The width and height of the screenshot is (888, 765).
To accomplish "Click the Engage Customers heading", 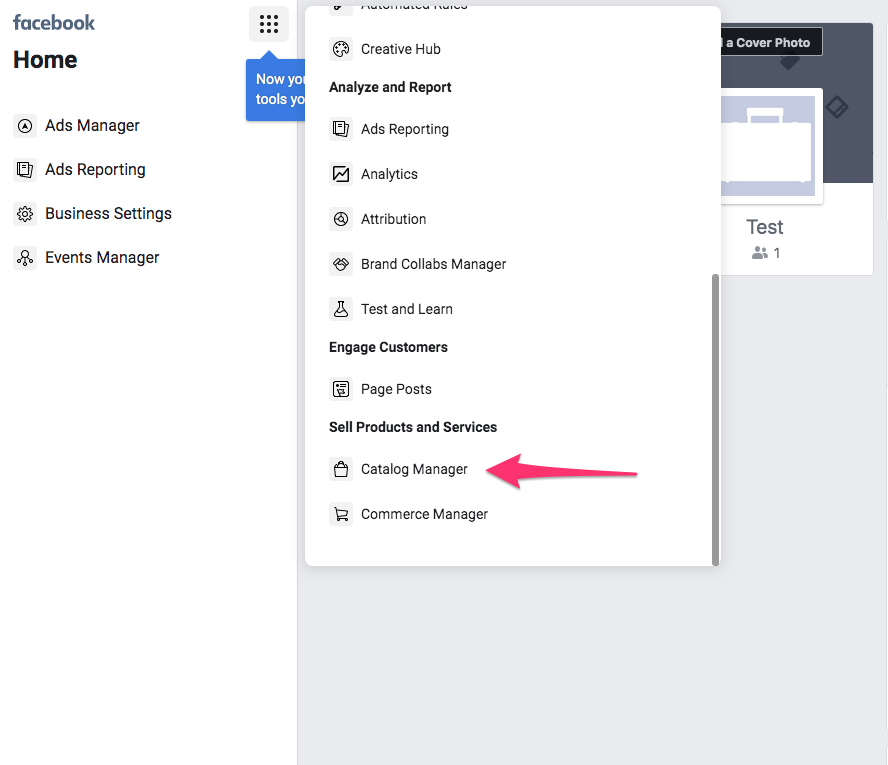I will coord(388,347).
